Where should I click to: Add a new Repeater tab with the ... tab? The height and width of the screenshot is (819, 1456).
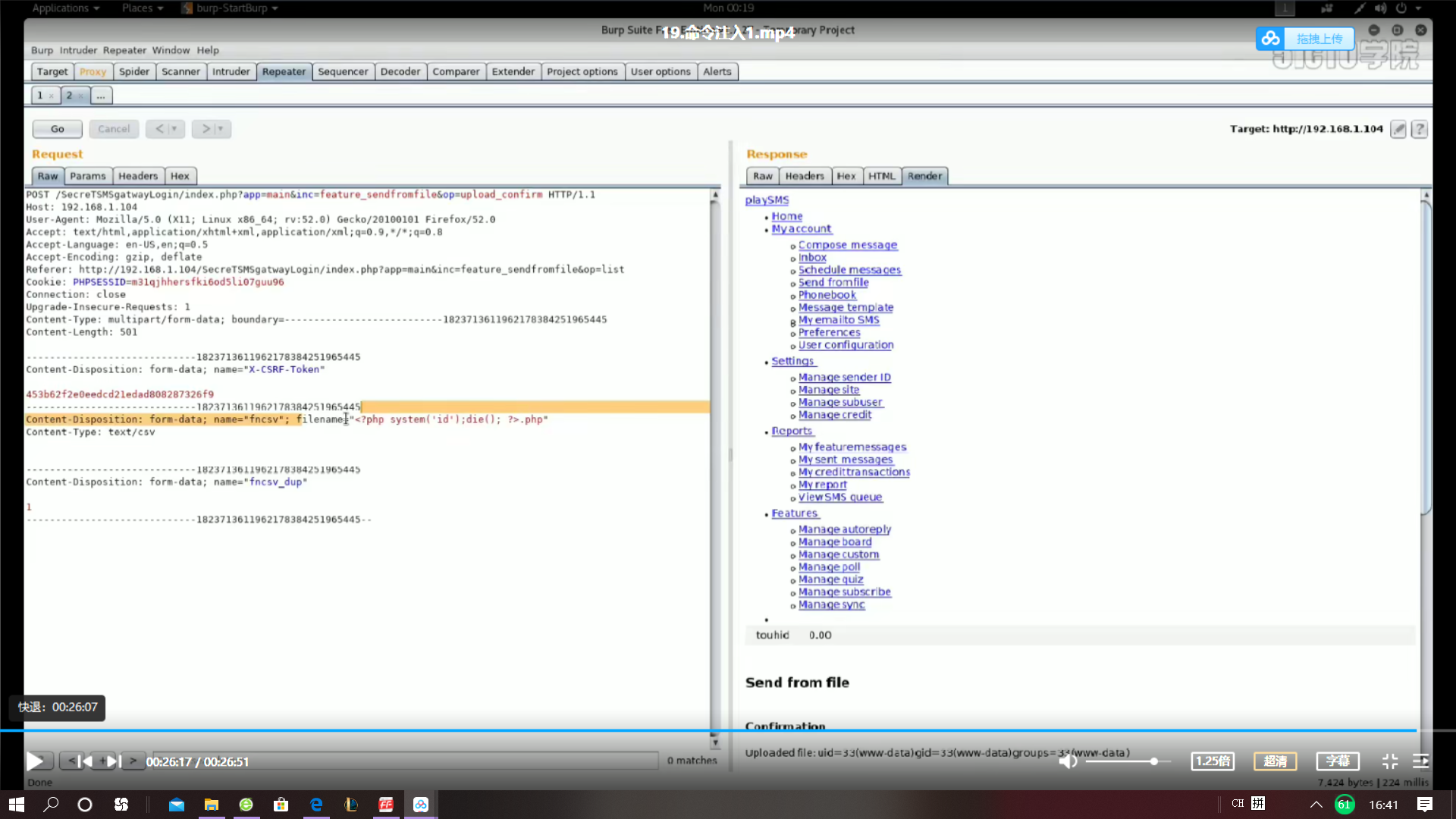tap(101, 96)
